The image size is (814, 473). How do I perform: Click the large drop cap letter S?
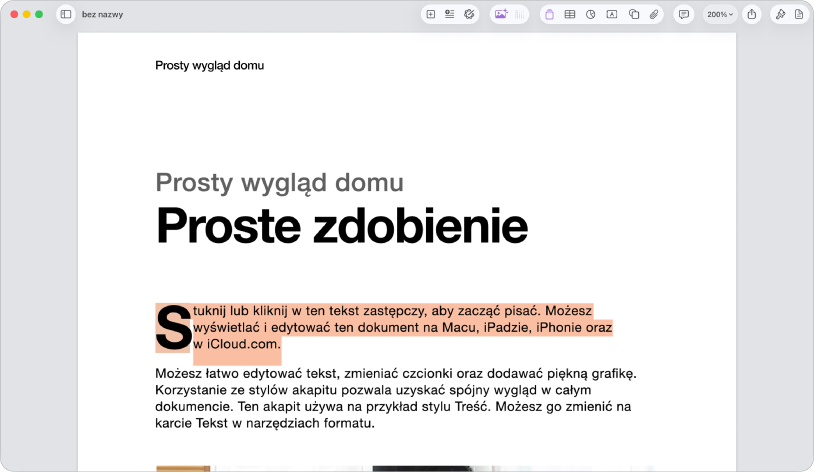pos(173,328)
